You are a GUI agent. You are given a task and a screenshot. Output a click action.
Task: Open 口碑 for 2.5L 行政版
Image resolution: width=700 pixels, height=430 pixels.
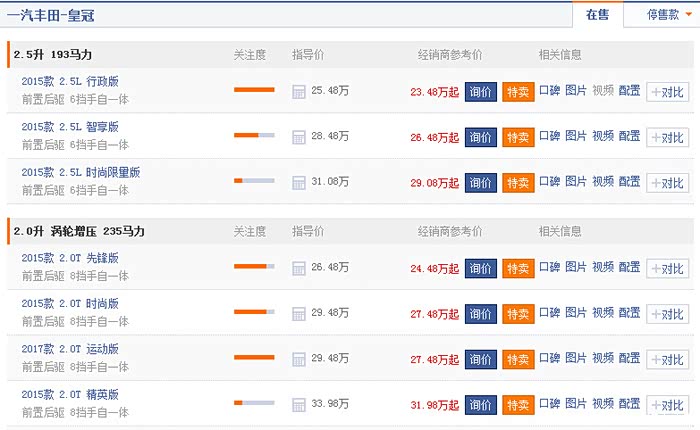coord(550,91)
